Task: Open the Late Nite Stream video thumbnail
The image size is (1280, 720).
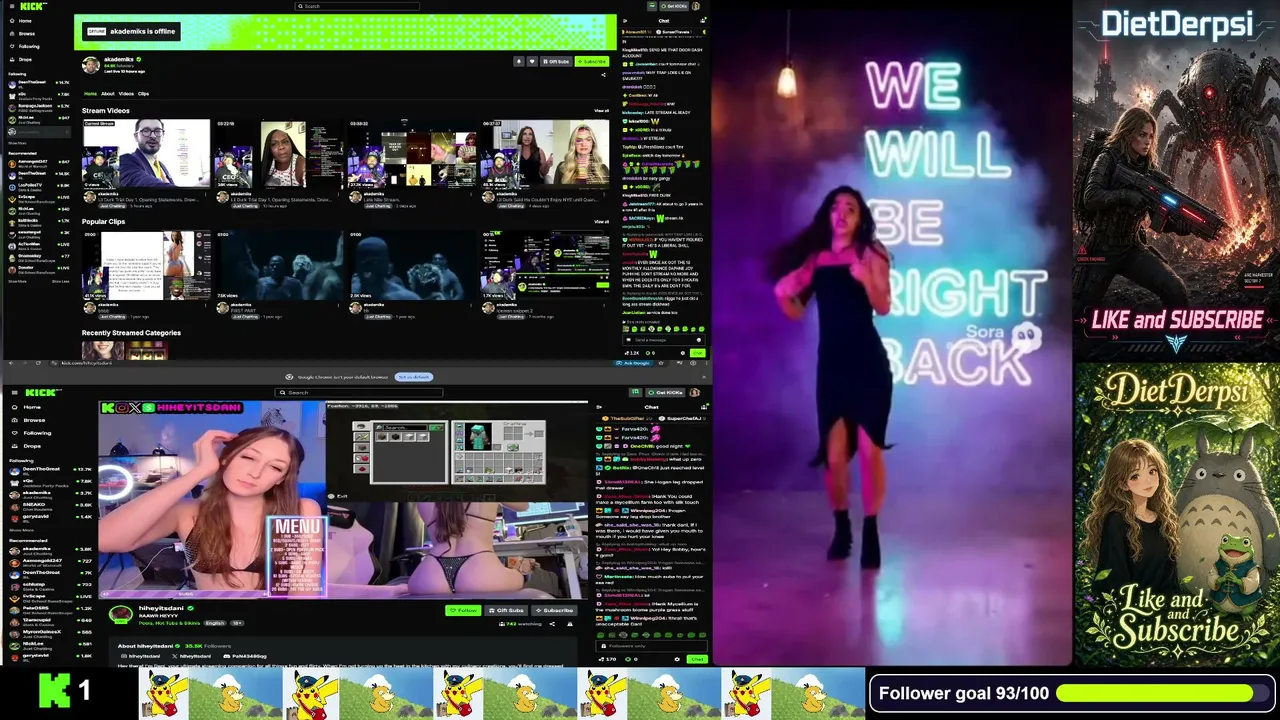Action: point(412,153)
